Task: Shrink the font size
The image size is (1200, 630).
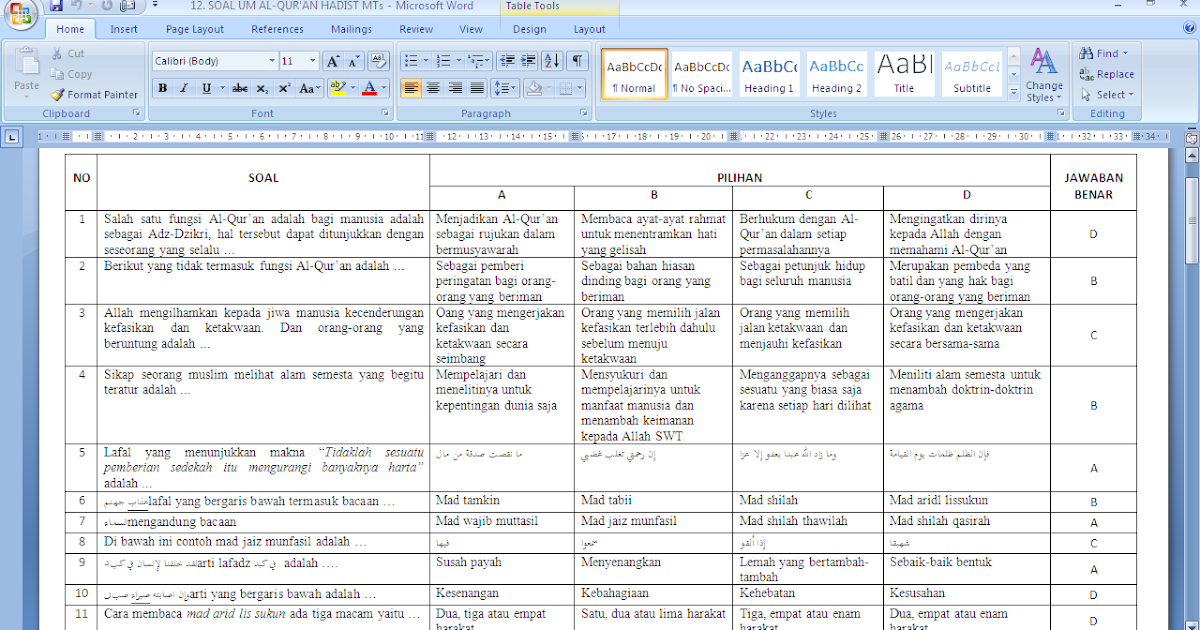Action: pyautogui.click(x=353, y=61)
